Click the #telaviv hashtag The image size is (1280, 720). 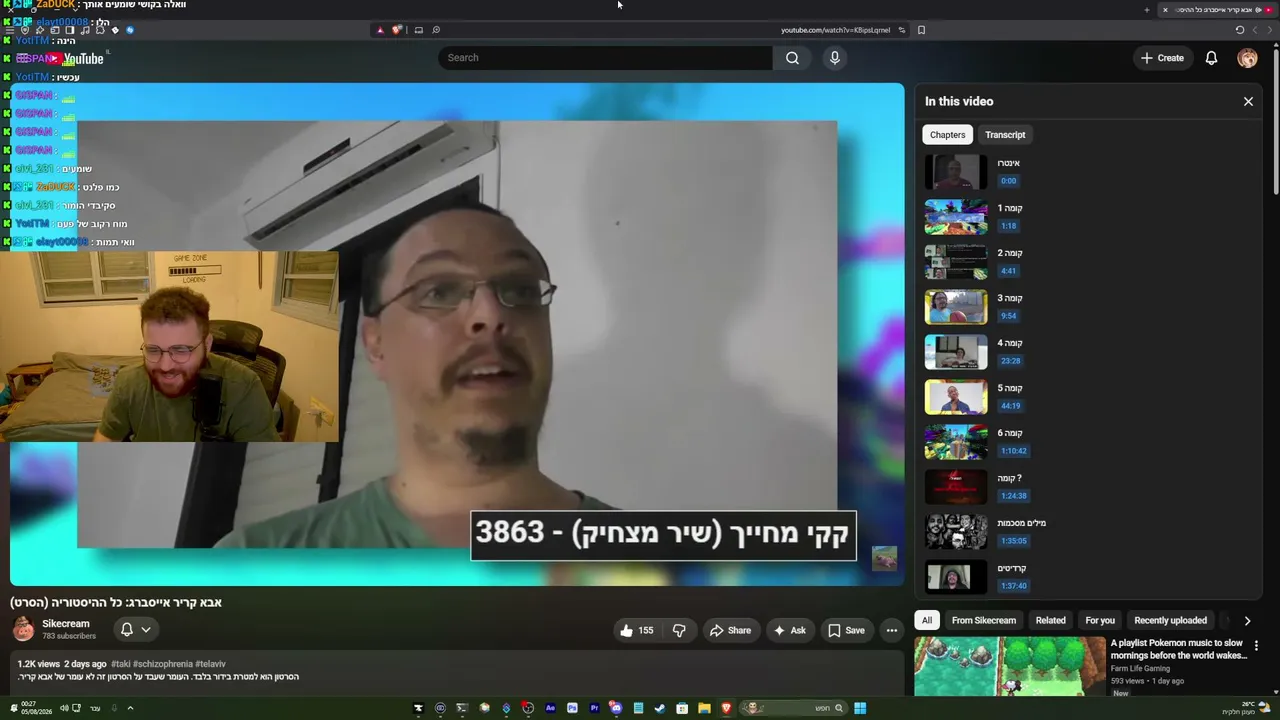210,664
